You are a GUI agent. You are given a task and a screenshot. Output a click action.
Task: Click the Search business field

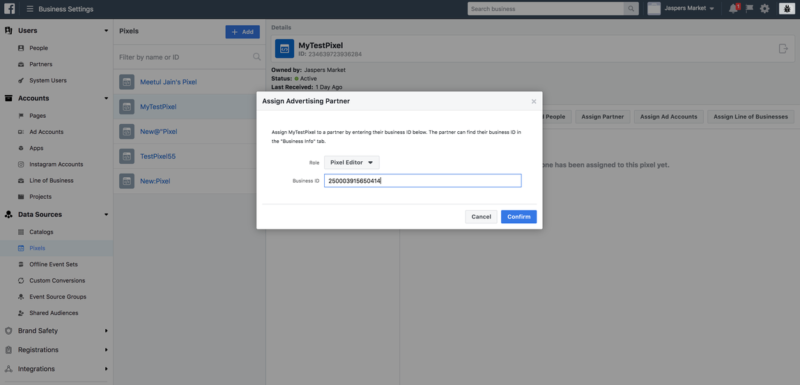[545, 9]
